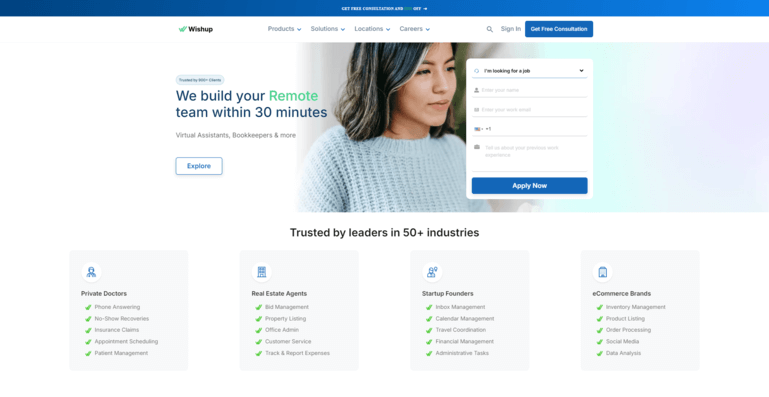
Task: Expand the Products menu
Action: pos(284,29)
